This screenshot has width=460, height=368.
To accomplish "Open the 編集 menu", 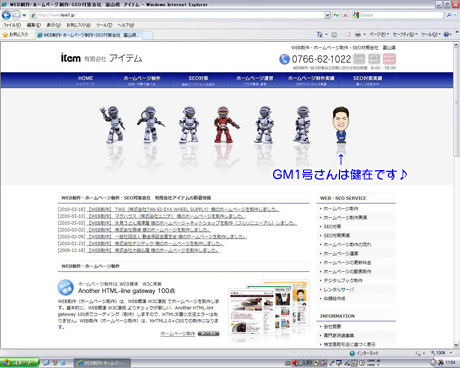I will tap(33, 25).
